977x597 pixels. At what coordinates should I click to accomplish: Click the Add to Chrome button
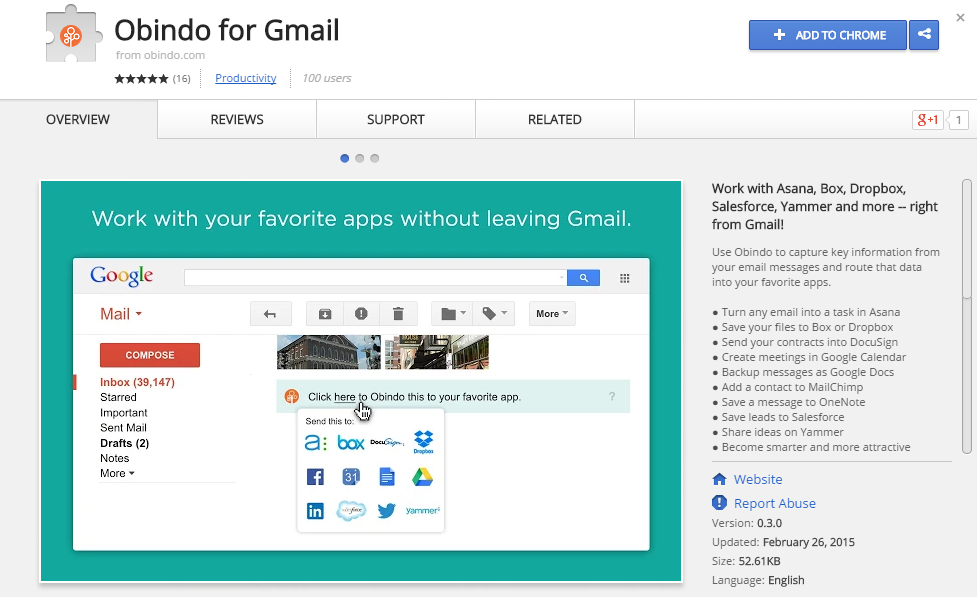click(x=828, y=35)
